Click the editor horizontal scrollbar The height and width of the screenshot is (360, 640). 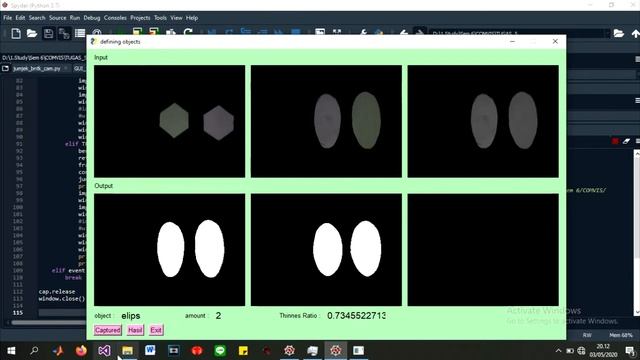point(48,322)
